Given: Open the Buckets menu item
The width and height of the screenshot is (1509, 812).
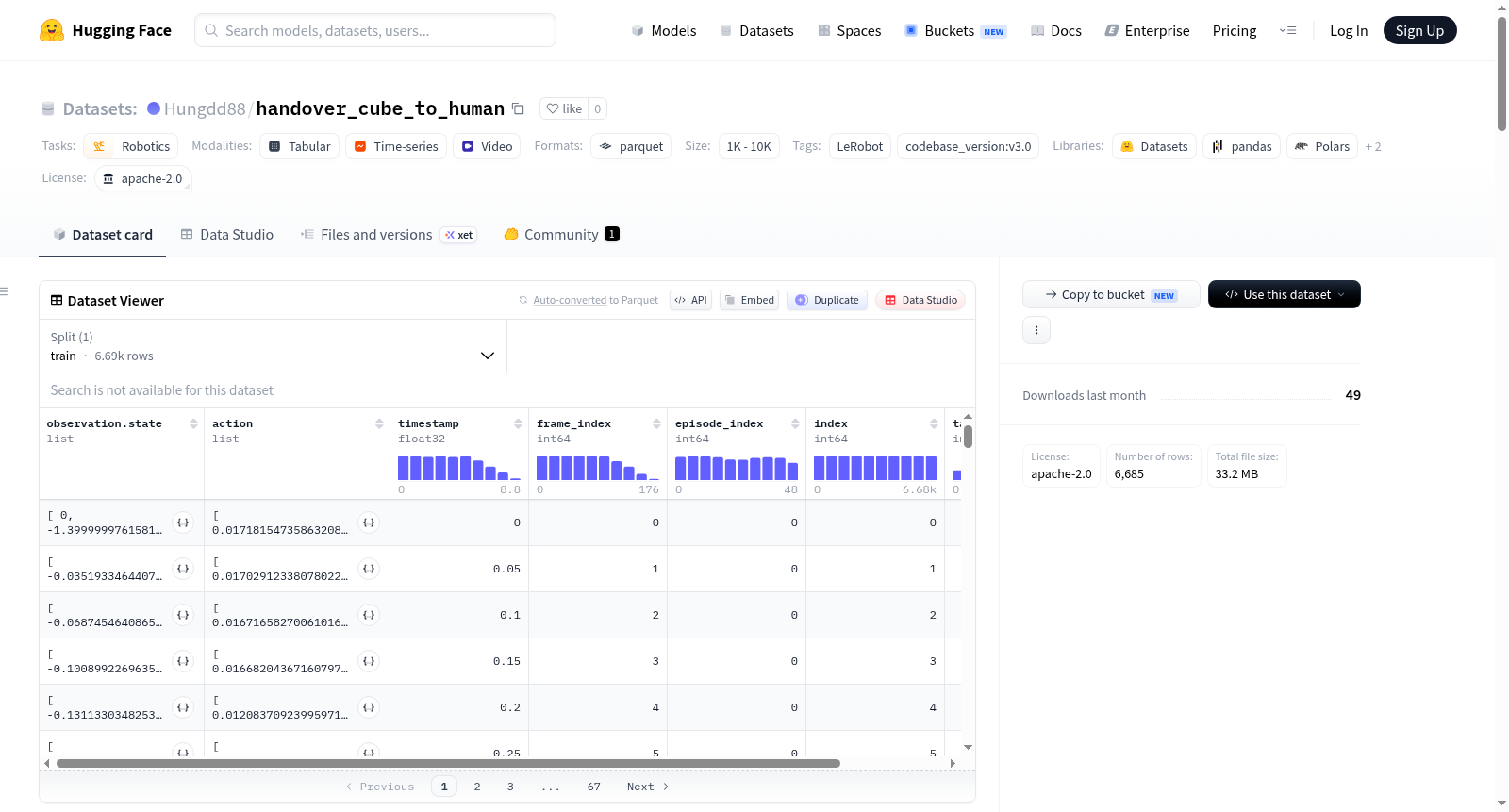Looking at the screenshot, I should coord(955,31).
